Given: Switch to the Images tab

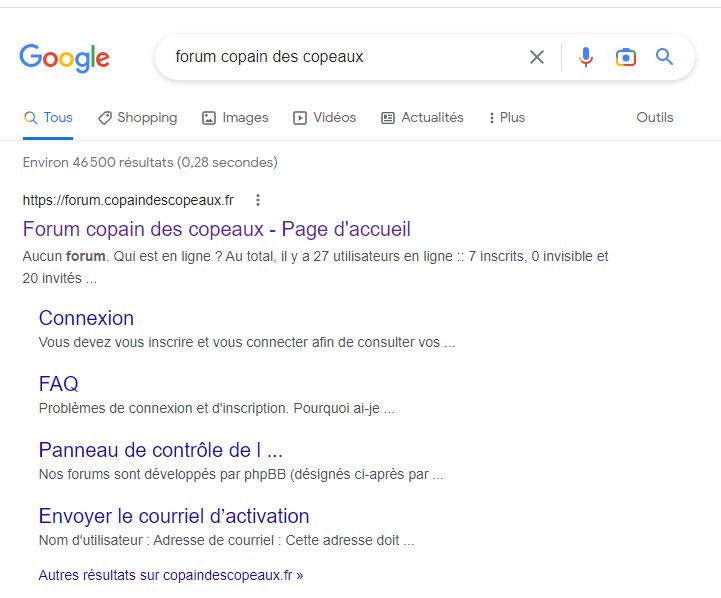Looking at the screenshot, I should (235, 118).
